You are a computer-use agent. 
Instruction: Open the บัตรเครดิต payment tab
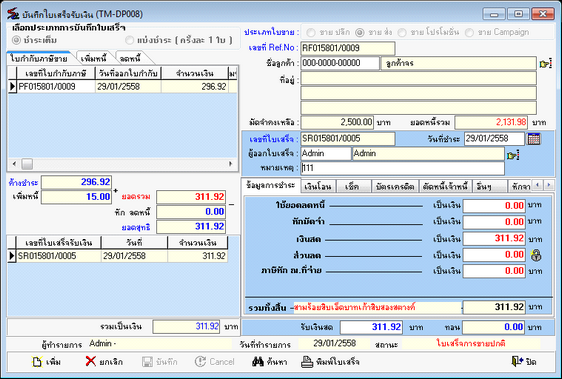(x=395, y=187)
